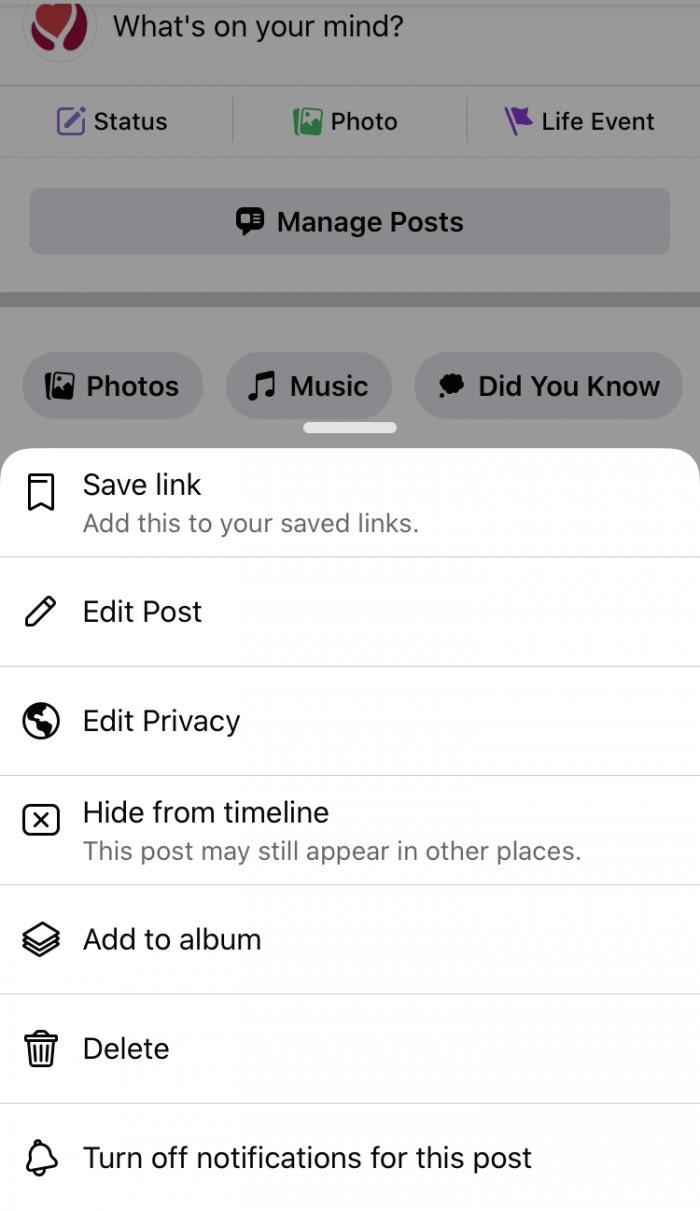The height and width of the screenshot is (1211, 700).
Task: Click the notifications bell icon
Action: pos(40,1157)
